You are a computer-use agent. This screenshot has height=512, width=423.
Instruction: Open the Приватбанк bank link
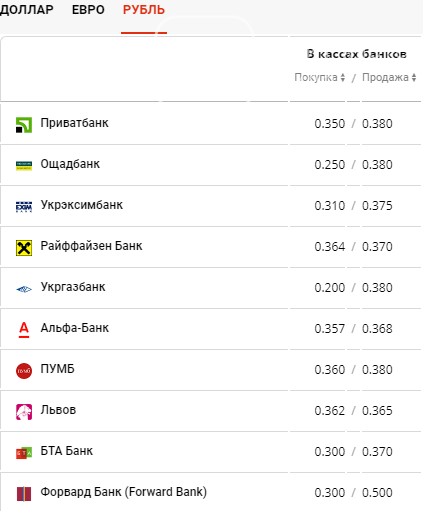coord(75,123)
